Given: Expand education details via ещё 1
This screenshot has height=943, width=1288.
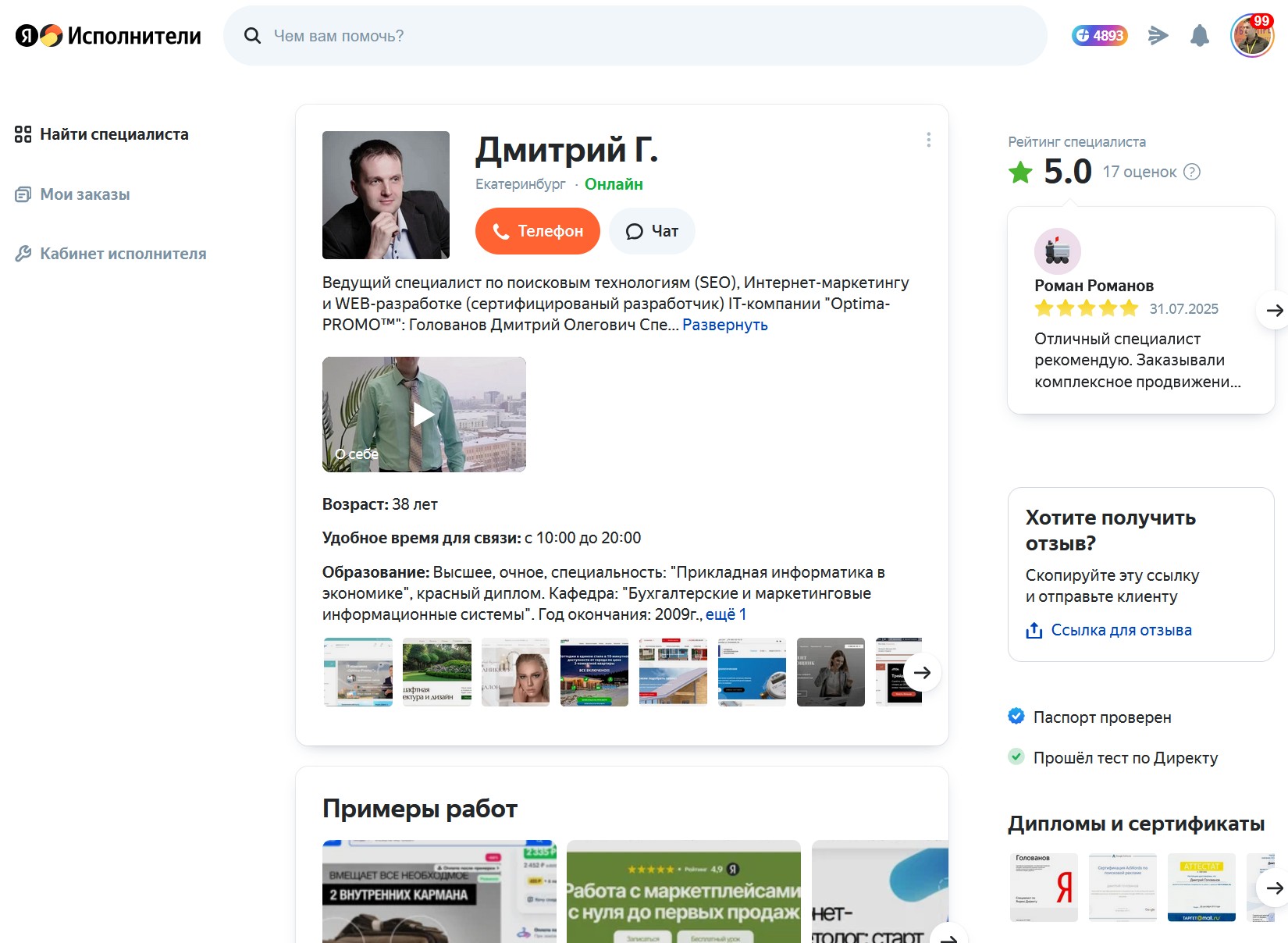Looking at the screenshot, I should click(726, 614).
